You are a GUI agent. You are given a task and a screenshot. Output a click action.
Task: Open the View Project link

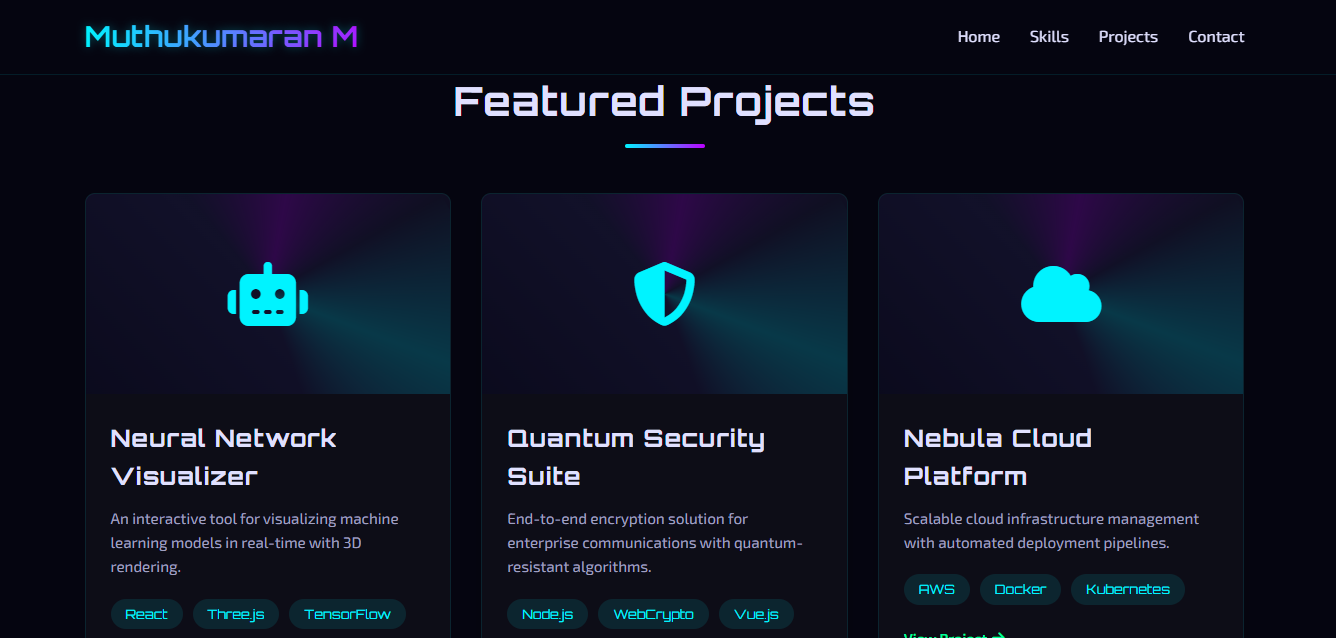[954, 634]
